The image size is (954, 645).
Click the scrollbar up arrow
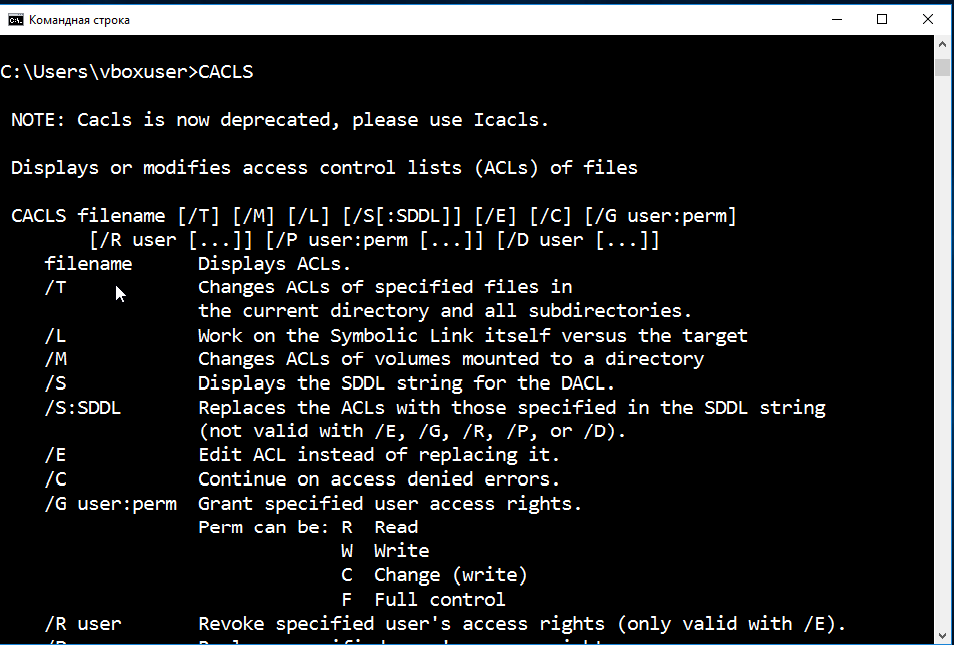[942, 44]
